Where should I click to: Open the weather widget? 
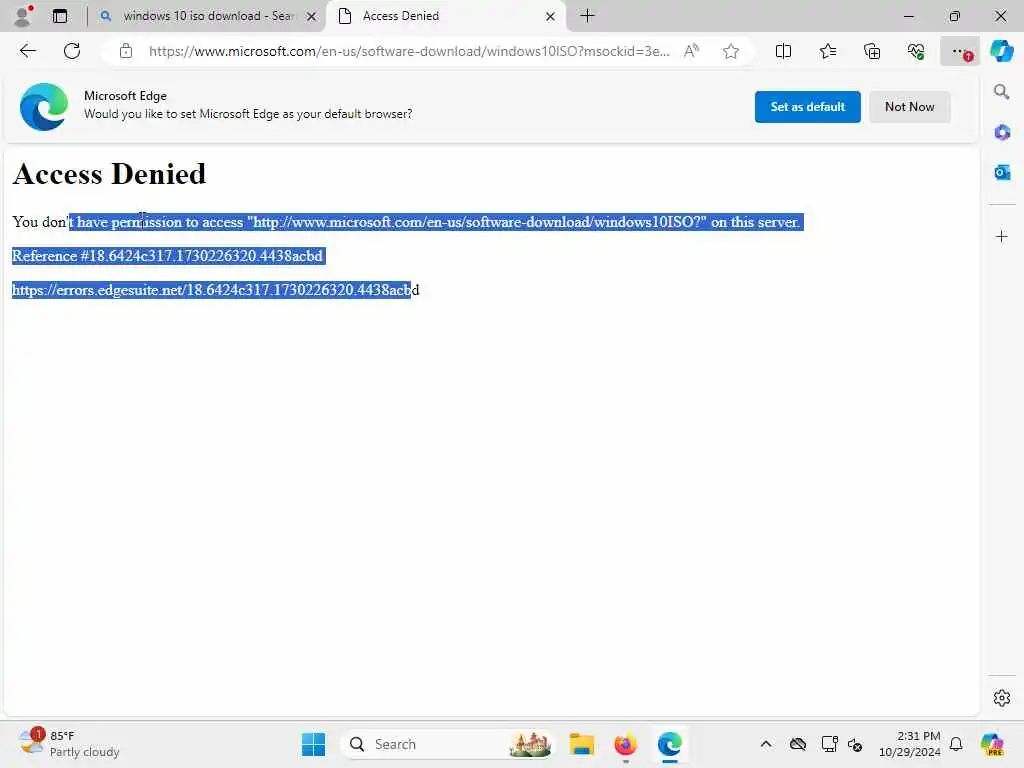[x=69, y=744]
